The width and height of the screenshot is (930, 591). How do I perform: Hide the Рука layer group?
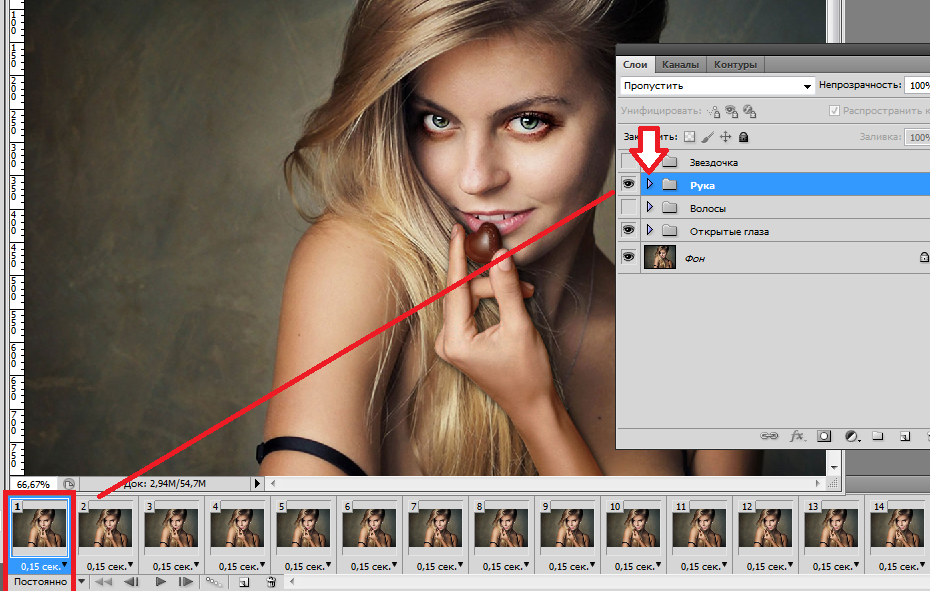(628, 185)
